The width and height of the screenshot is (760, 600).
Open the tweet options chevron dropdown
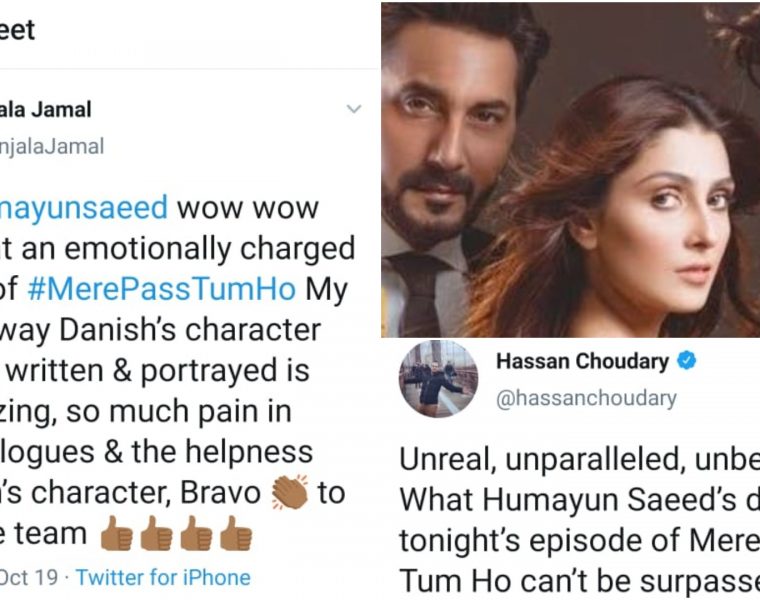click(x=354, y=109)
